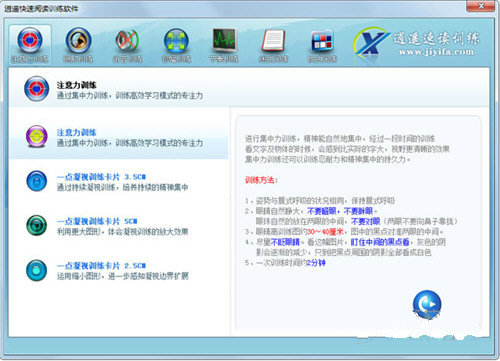Image resolution: width=500 pixels, height=361 pixels.
Task: Click the cyan icon for 一点凝视训练卡片 2.5CM
Action: click(37, 270)
